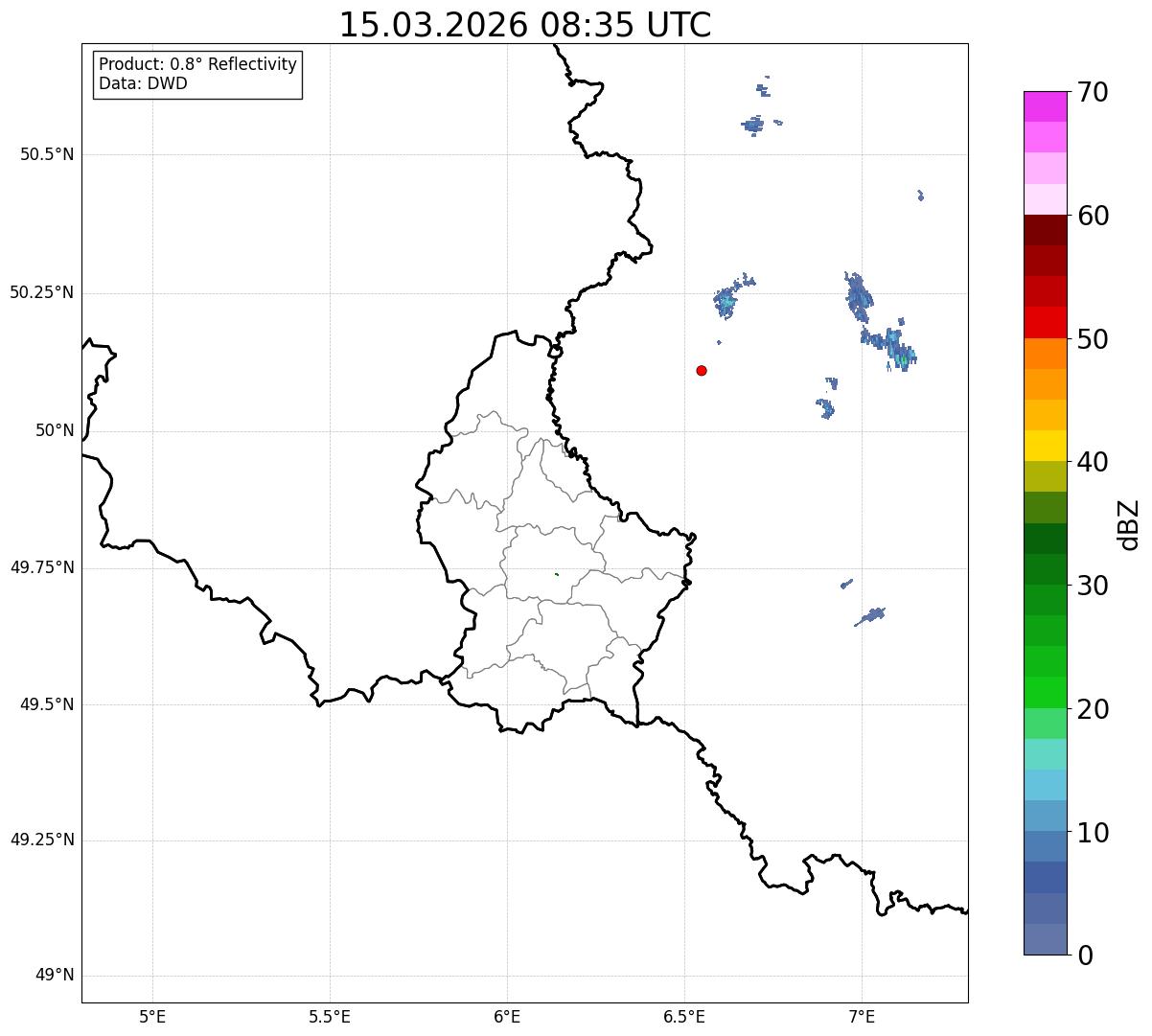Click the '49.25°N' latitude label
1152x1036 pixels.
coord(42,840)
